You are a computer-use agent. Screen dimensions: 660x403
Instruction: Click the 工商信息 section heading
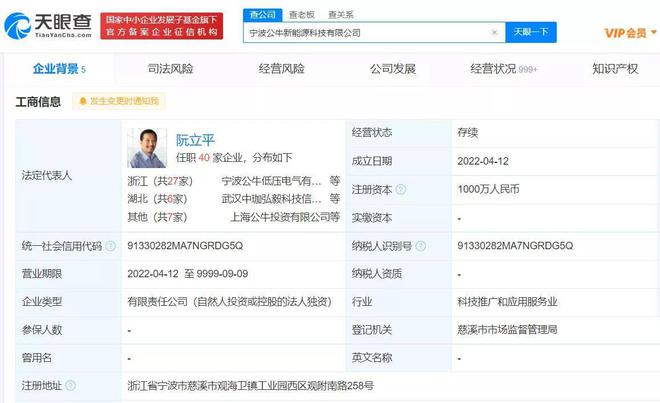coord(38,101)
